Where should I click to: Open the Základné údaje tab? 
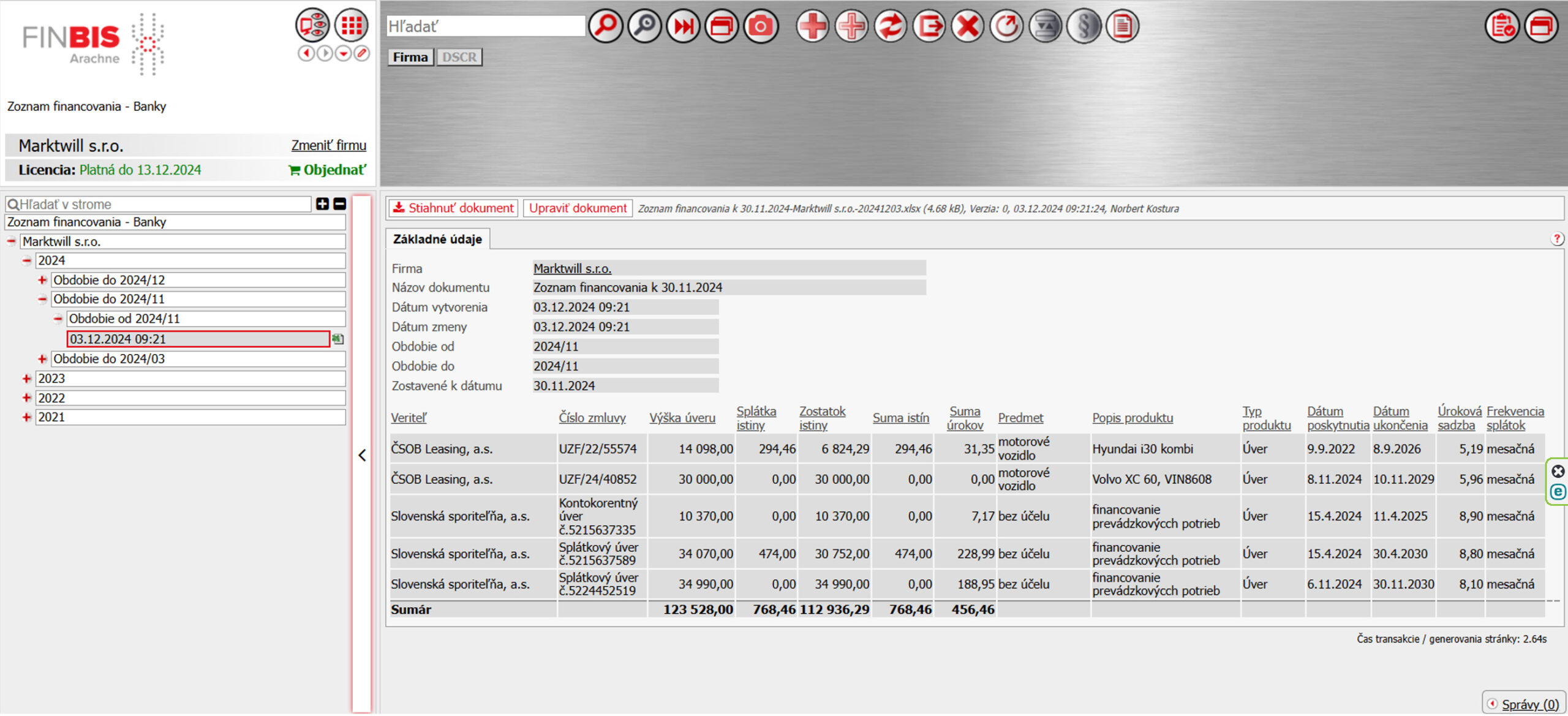pos(437,239)
